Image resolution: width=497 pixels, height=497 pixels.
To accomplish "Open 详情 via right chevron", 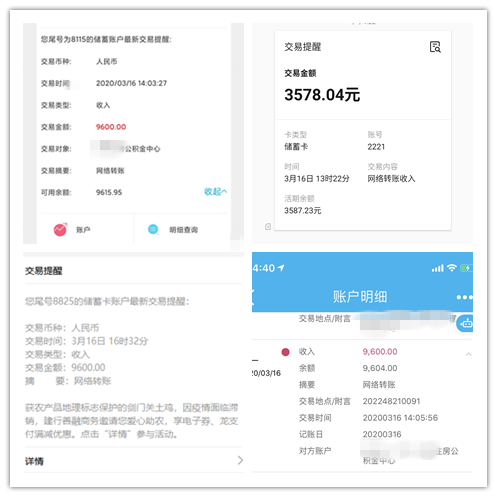I will click(x=240, y=460).
